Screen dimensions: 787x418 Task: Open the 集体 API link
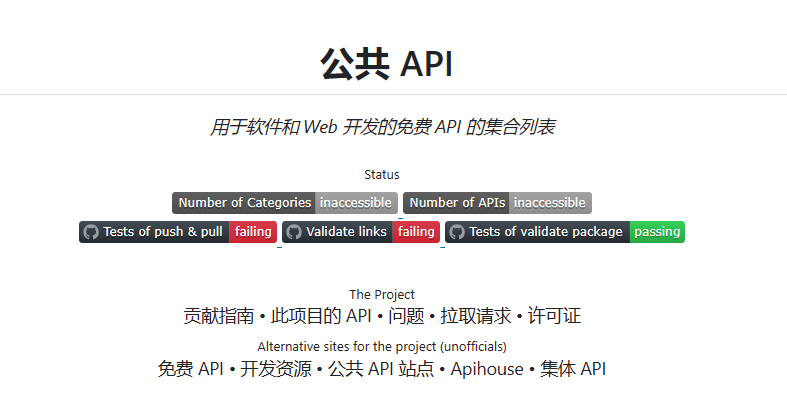573,369
